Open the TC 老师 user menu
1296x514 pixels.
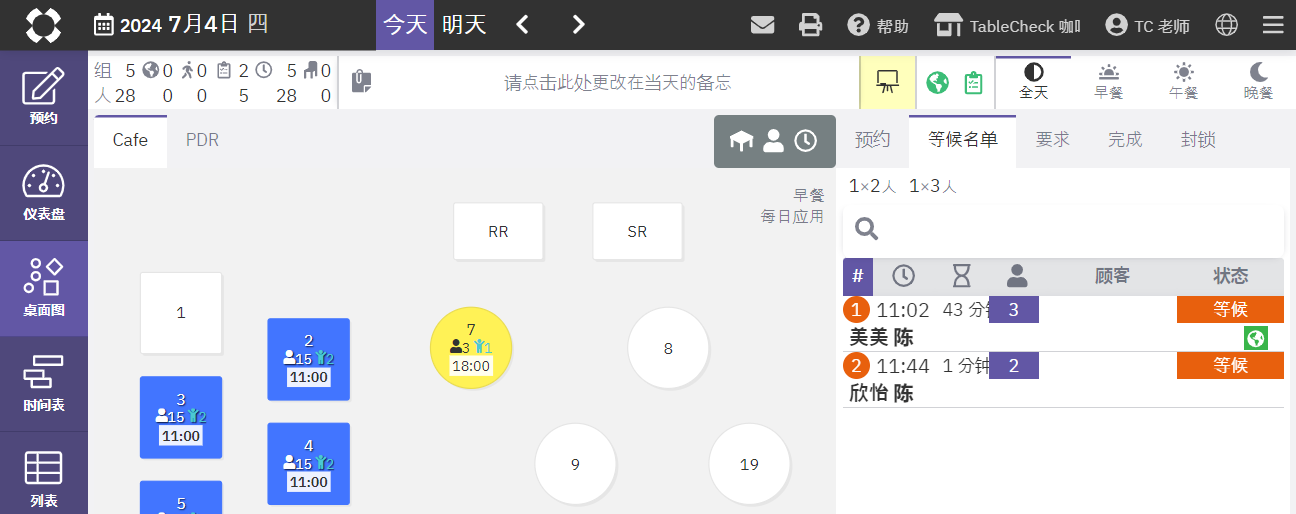pos(1148,26)
